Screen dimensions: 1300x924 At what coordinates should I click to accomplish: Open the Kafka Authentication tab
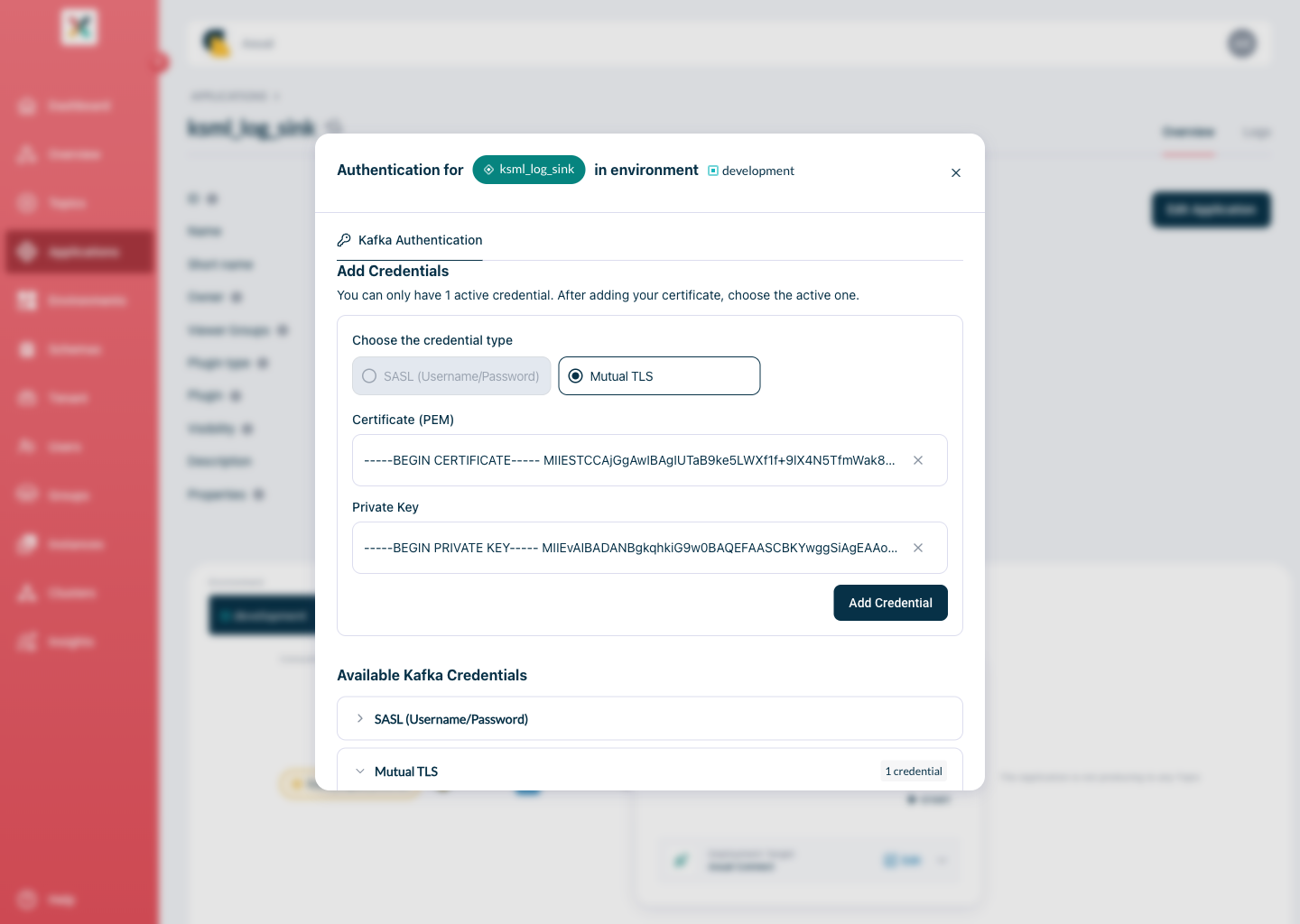[x=410, y=240]
